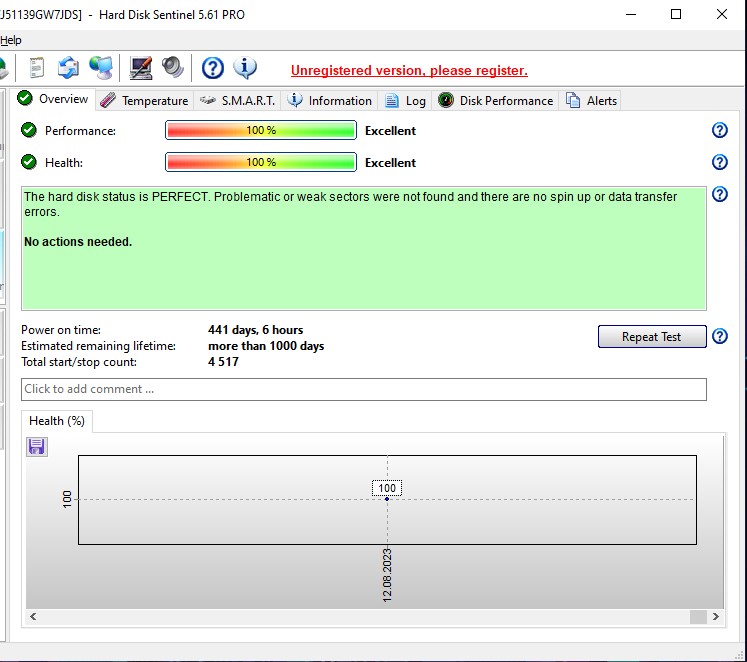This screenshot has height=662, width=747.
Task: Click the send test report envelope icon
Action: coord(68,68)
